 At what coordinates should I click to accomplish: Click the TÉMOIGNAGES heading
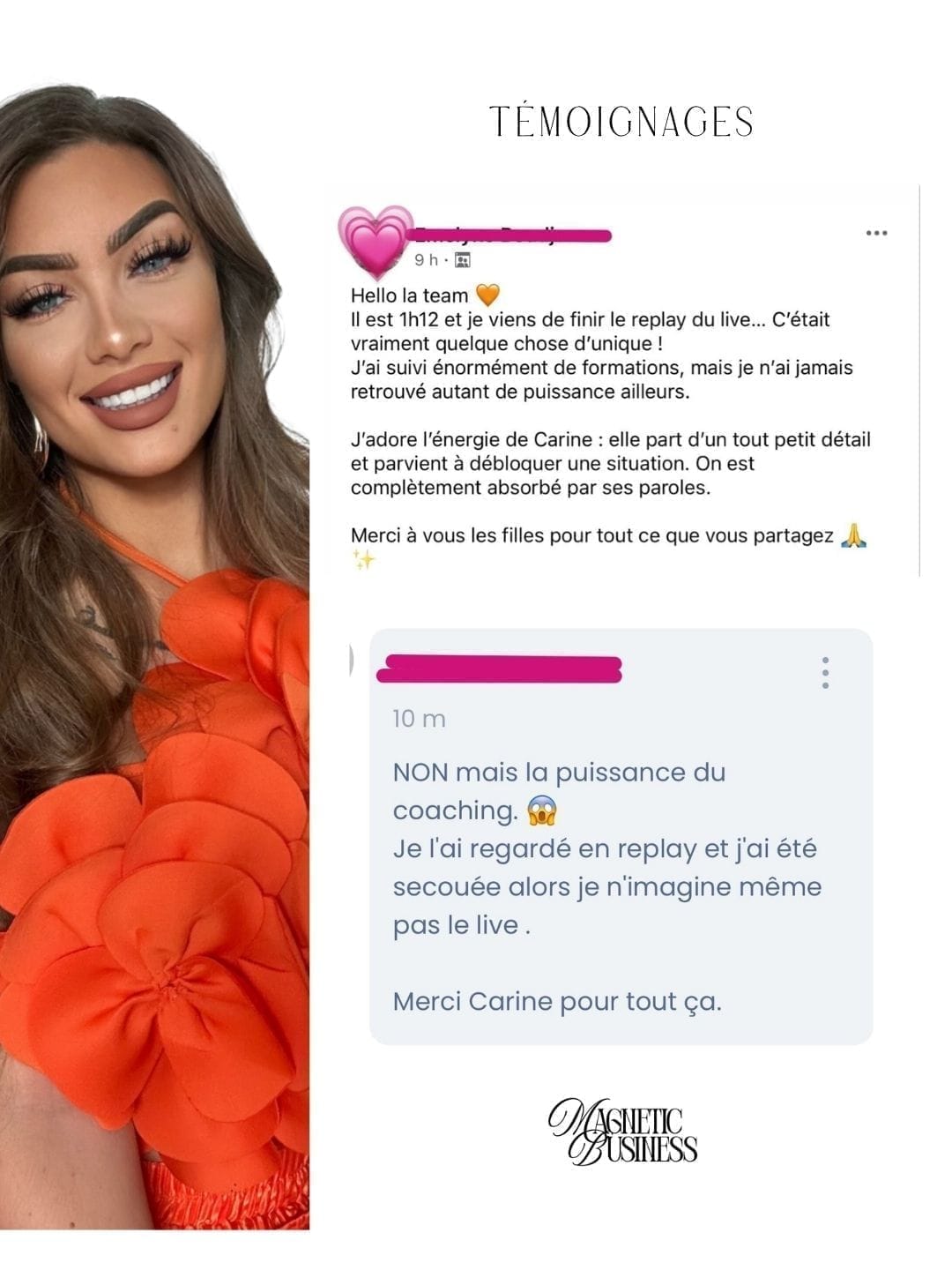[621, 122]
